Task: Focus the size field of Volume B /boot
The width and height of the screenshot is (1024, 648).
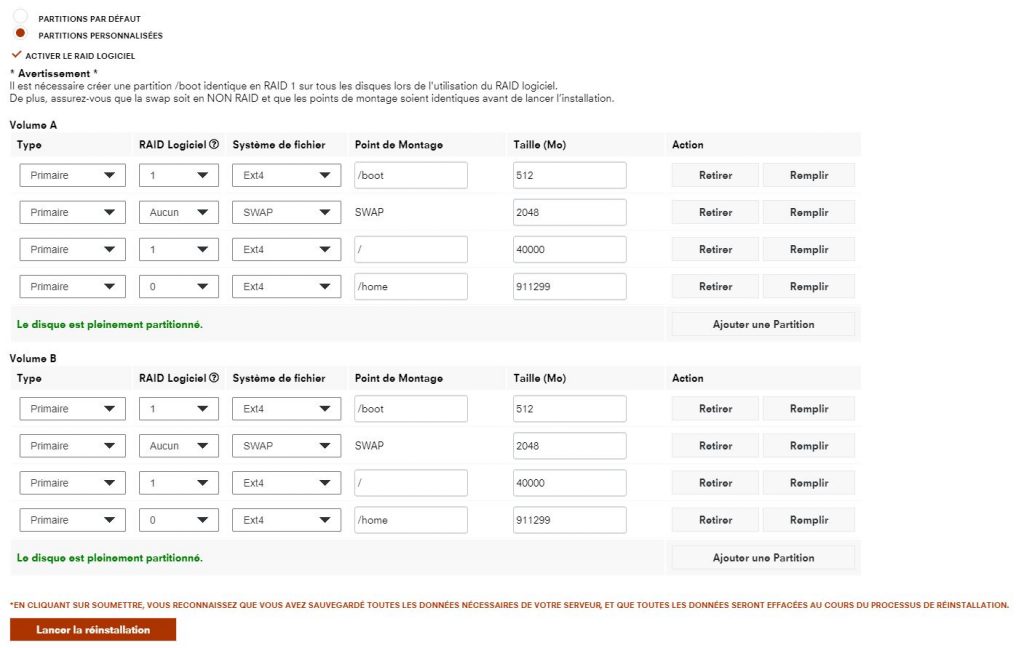Action: click(569, 410)
